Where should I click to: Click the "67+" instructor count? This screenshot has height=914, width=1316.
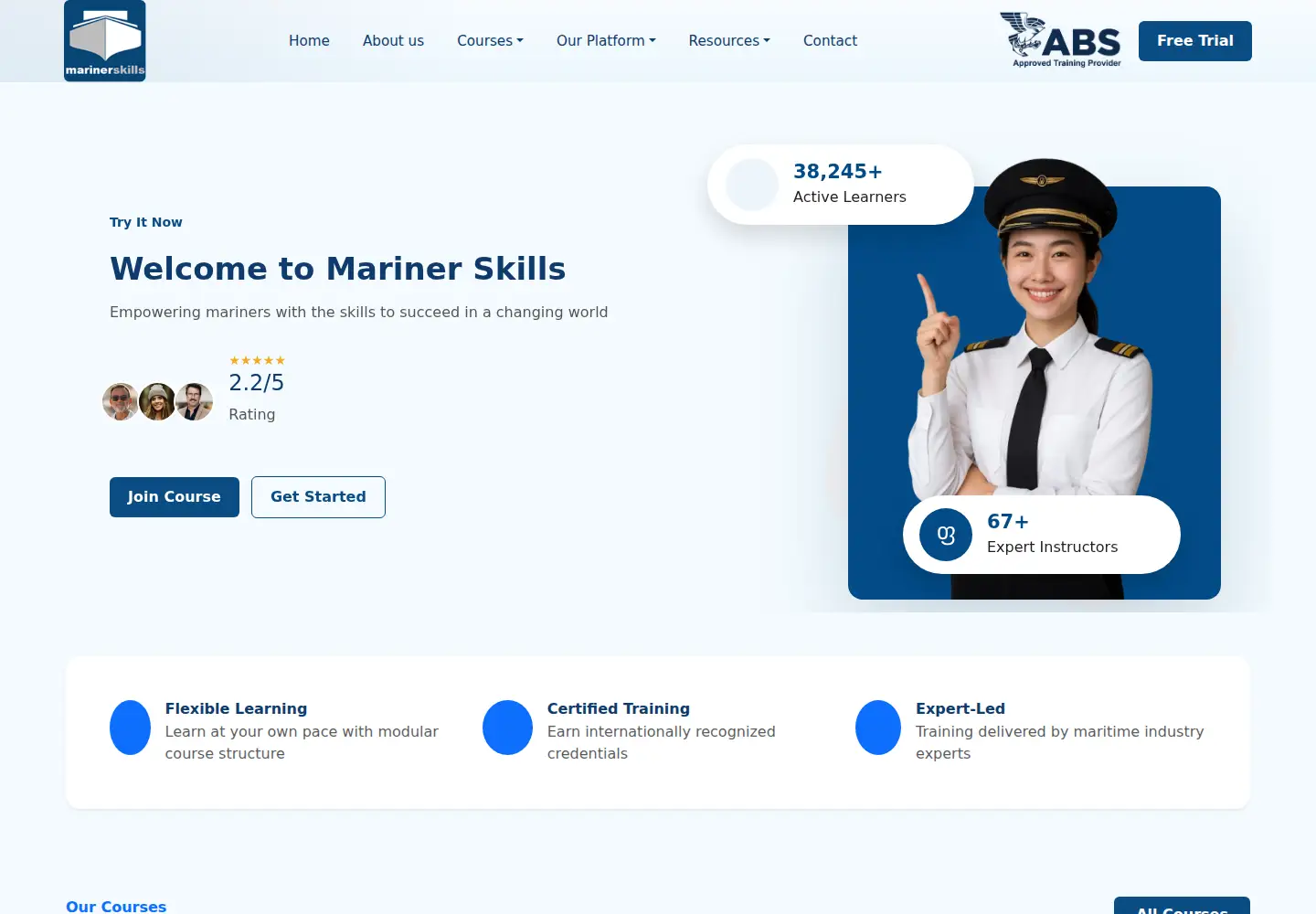[x=1008, y=522]
